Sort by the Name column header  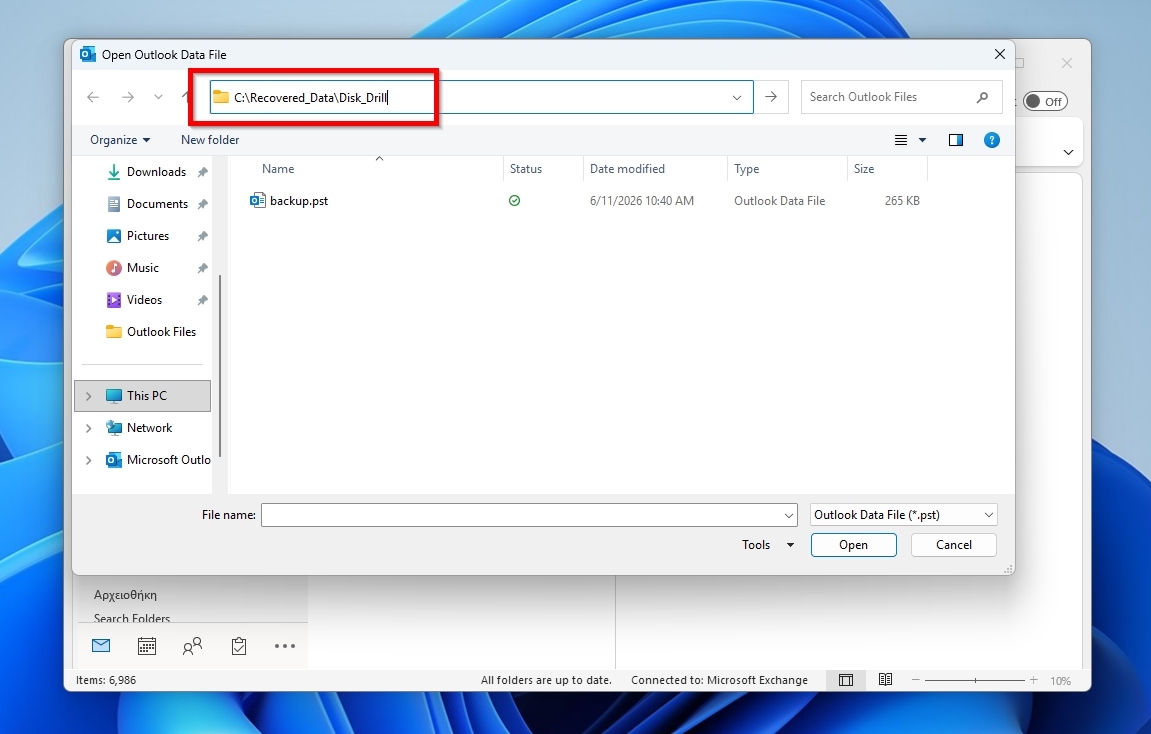point(278,169)
